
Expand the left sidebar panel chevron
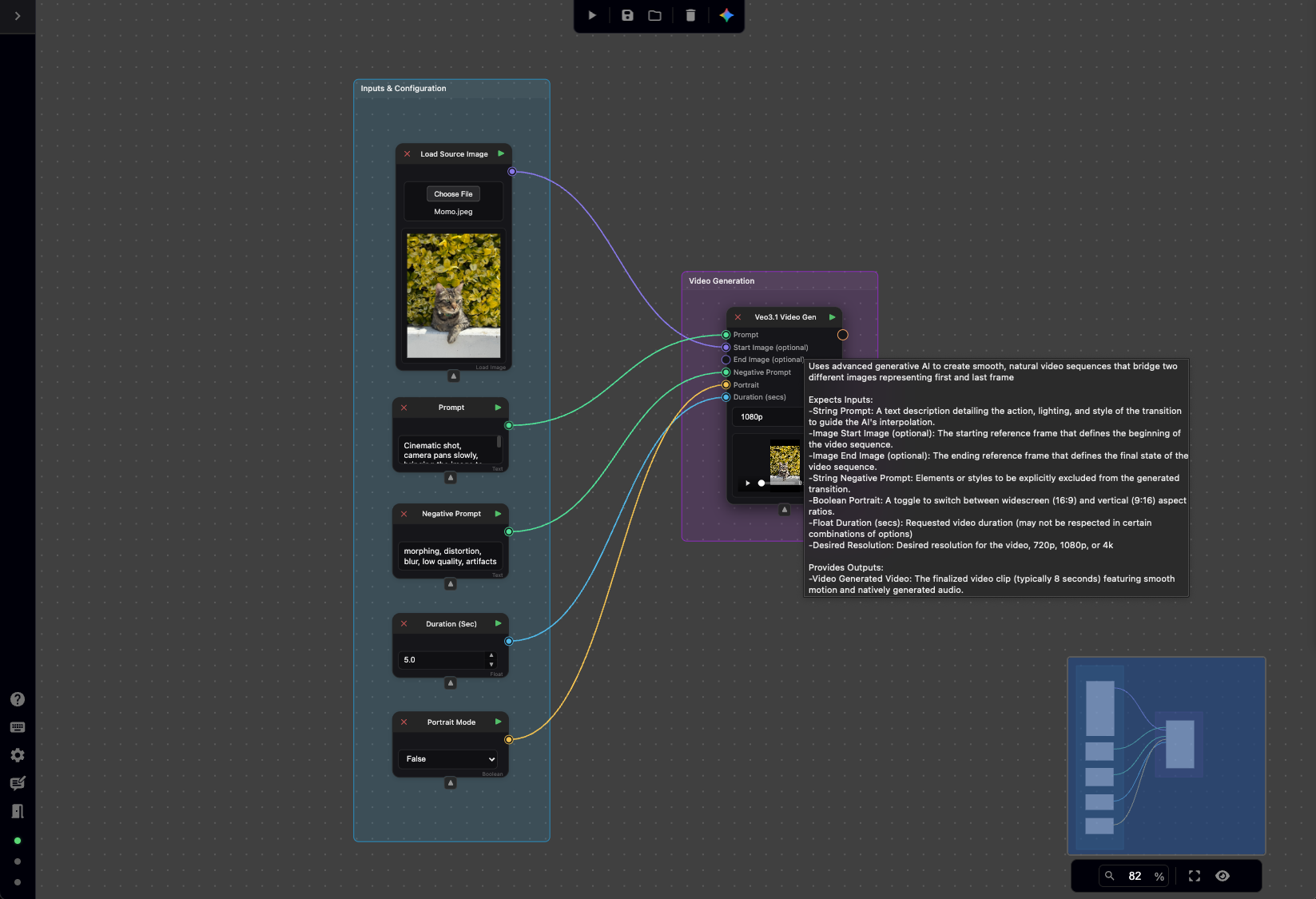17,16
